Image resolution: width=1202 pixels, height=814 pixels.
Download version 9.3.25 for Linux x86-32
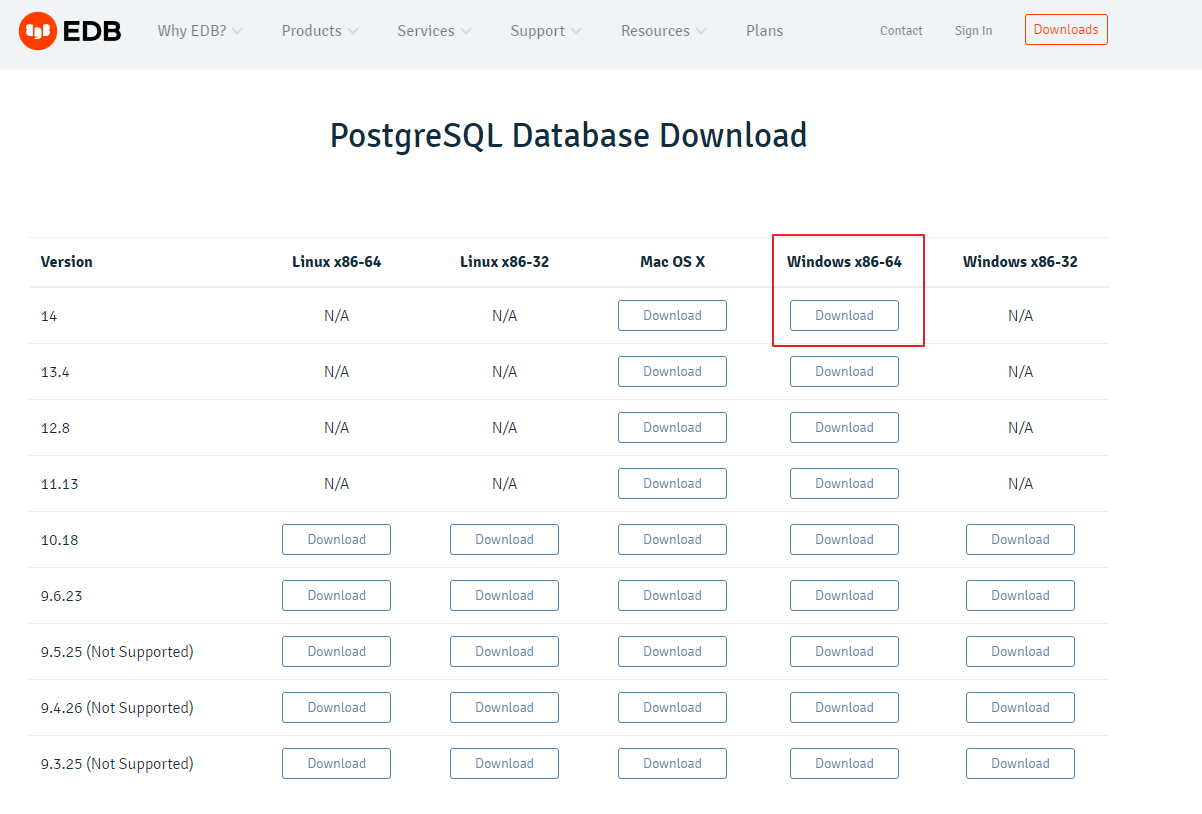[504, 763]
